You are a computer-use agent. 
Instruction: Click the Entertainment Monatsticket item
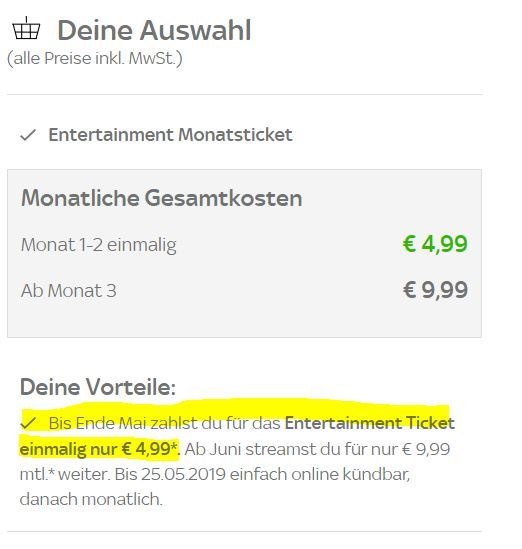170,135
